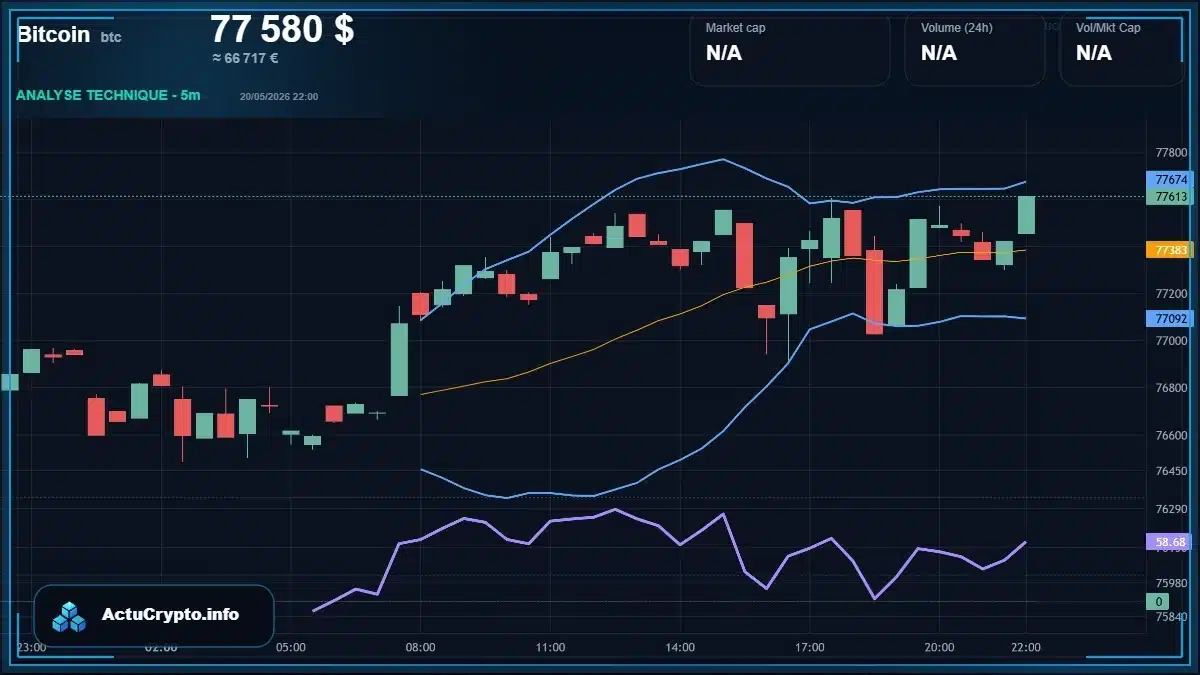Viewport: 1200px width, 675px height.
Task: Click the N/A value under Vol/Mkt Cap
Action: (x=1094, y=53)
